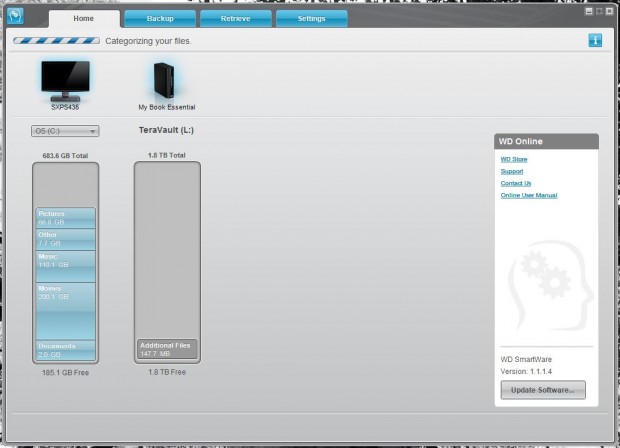The width and height of the screenshot is (620, 448).
Task: Open the Settings tab
Action: pyautogui.click(x=312, y=19)
